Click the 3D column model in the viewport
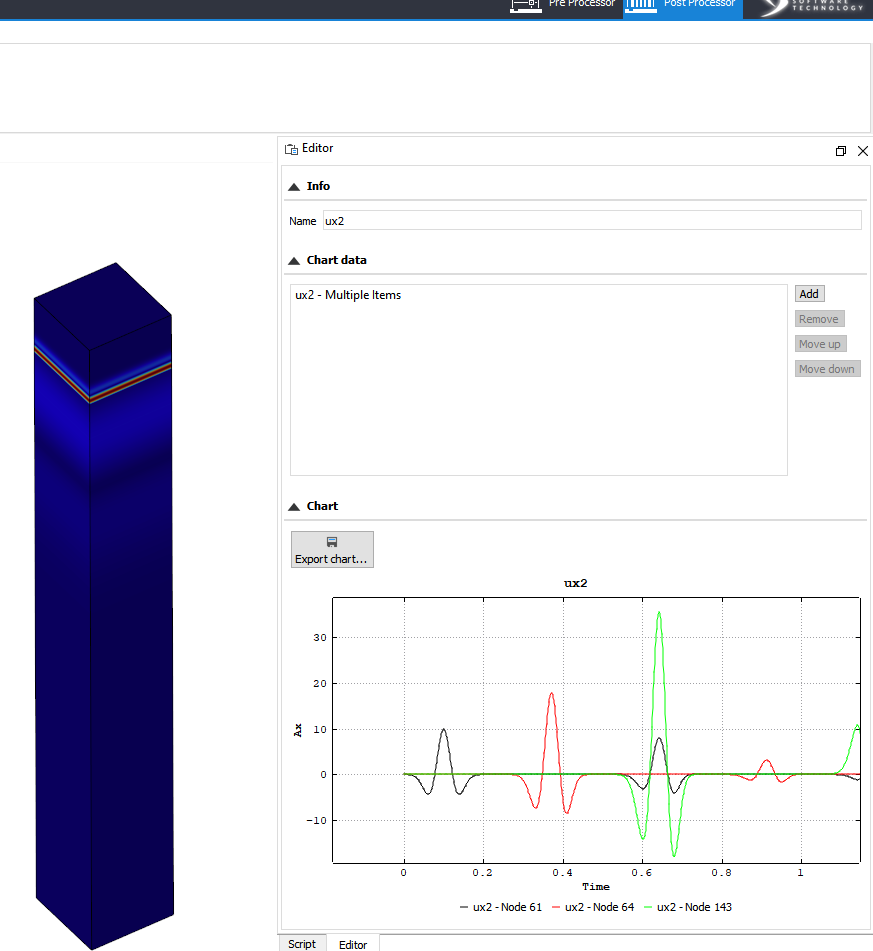The width and height of the screenshot is (873, 951). click(103, 605)
